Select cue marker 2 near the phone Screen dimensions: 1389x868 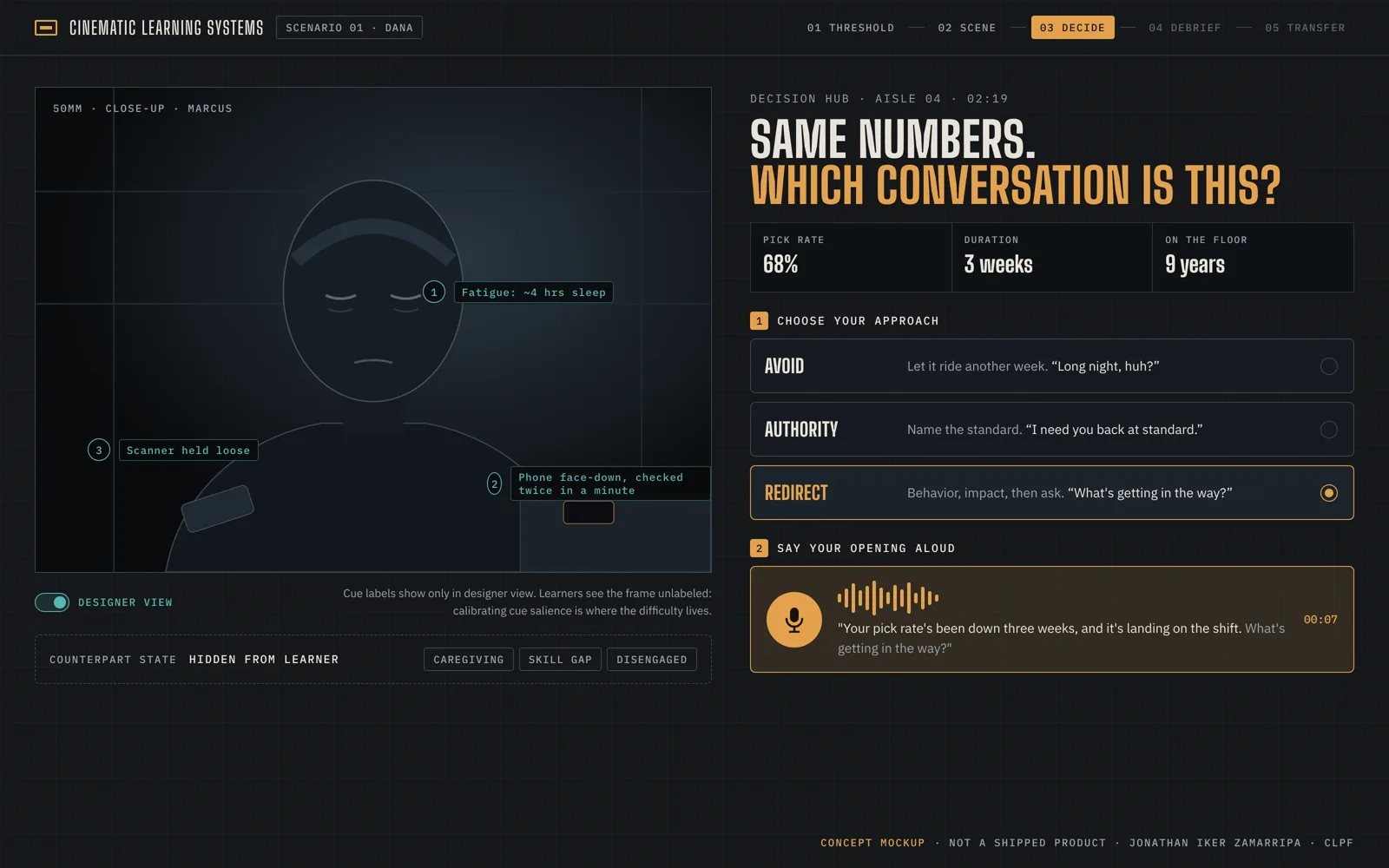point(494,483)
